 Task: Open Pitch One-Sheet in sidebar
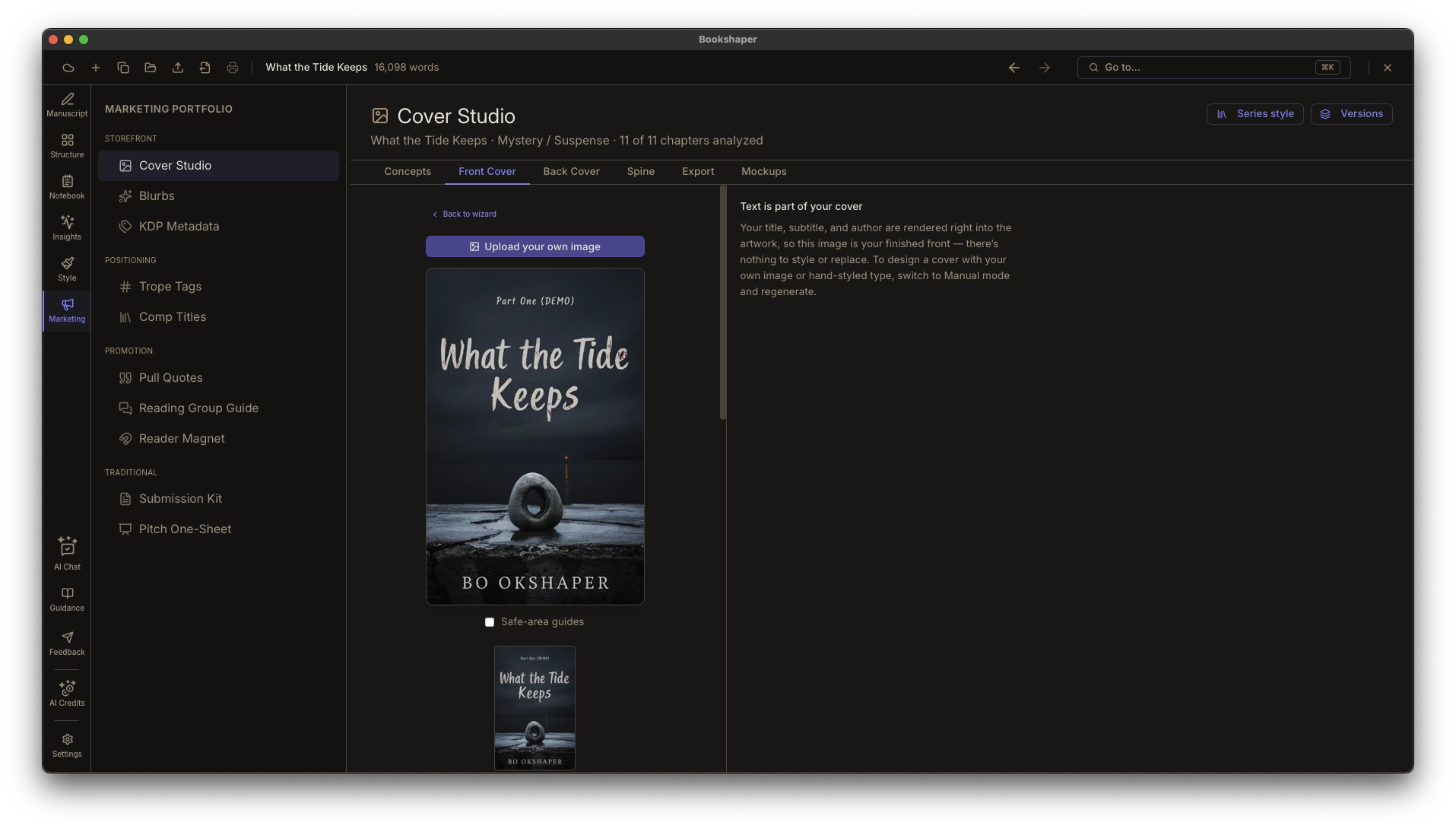pyautogui.click(x=218, y=529)
